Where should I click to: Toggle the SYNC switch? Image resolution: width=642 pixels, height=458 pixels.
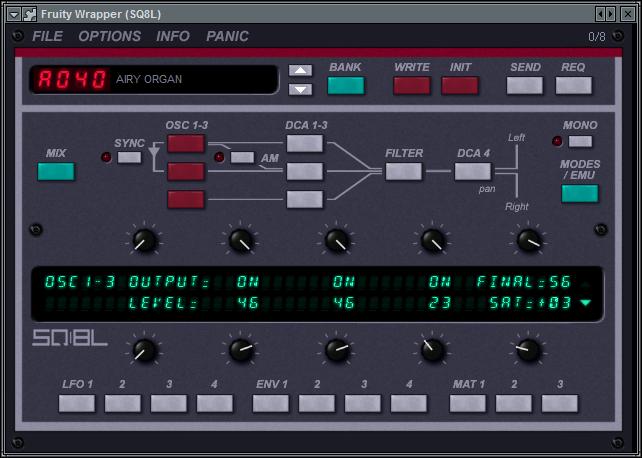pos(129,158)
